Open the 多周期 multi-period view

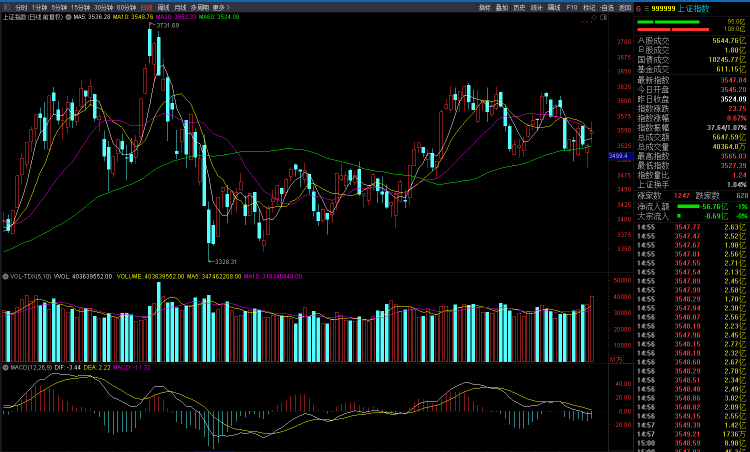(199, 8)
